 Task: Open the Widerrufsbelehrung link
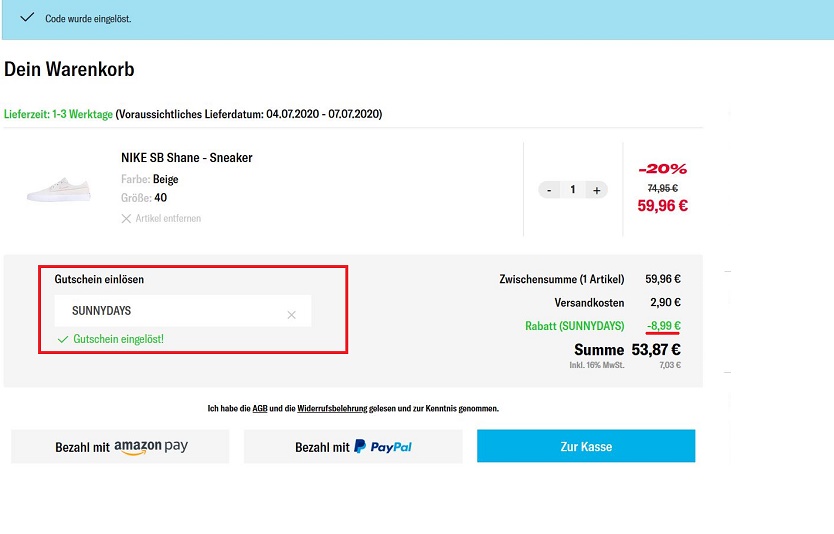click(x=332, y=408)
